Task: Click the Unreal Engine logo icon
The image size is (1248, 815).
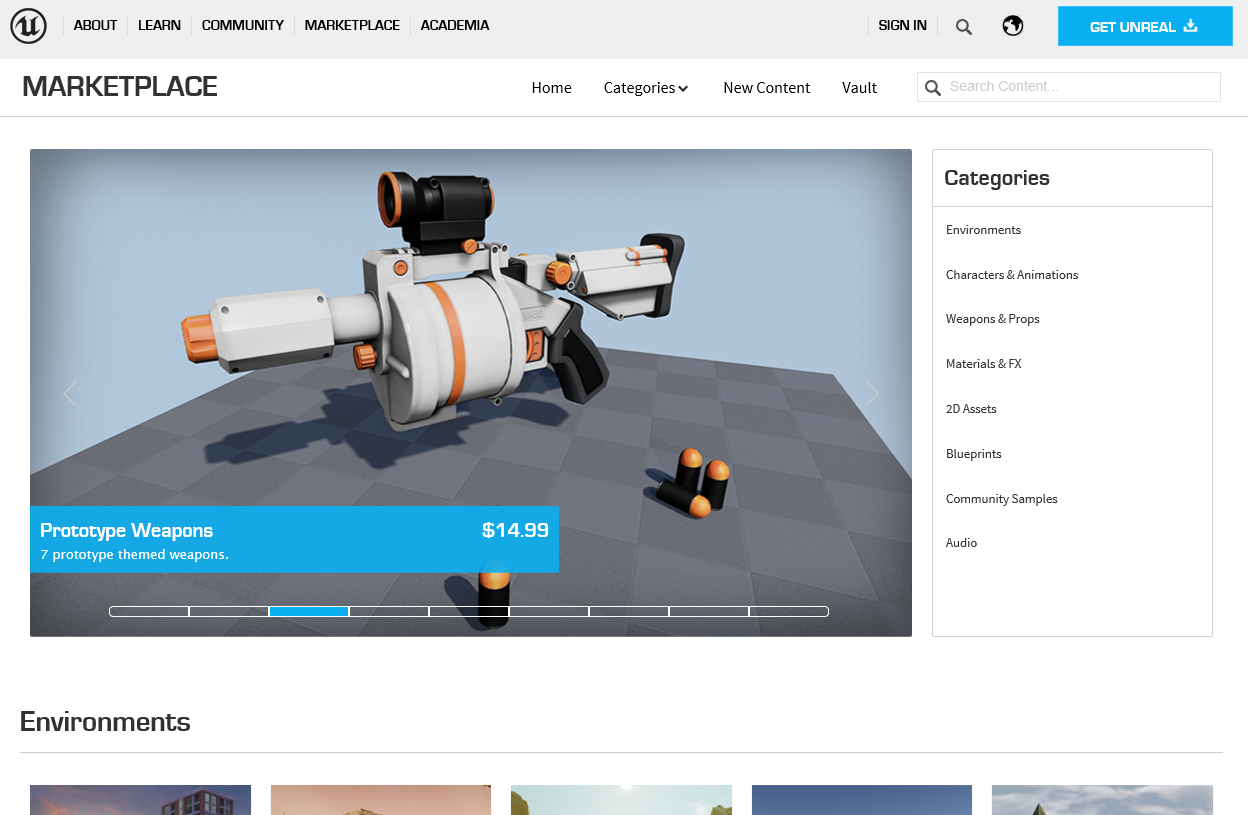Action: point(29,26)
